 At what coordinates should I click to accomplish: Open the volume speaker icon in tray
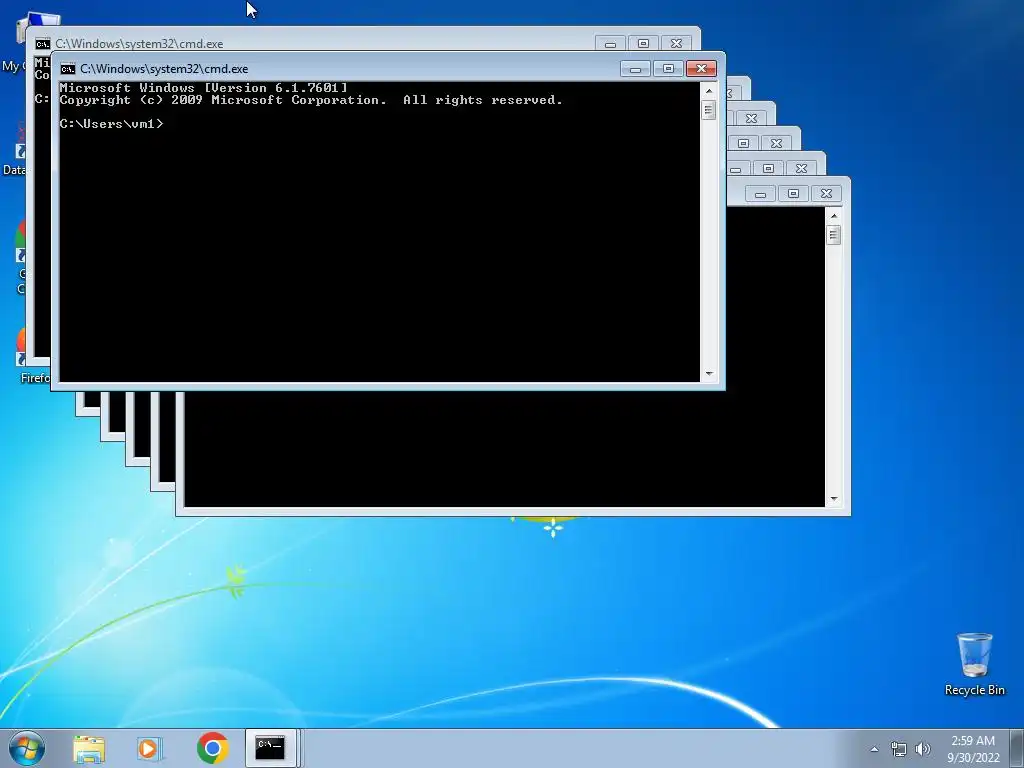point(922,749)
